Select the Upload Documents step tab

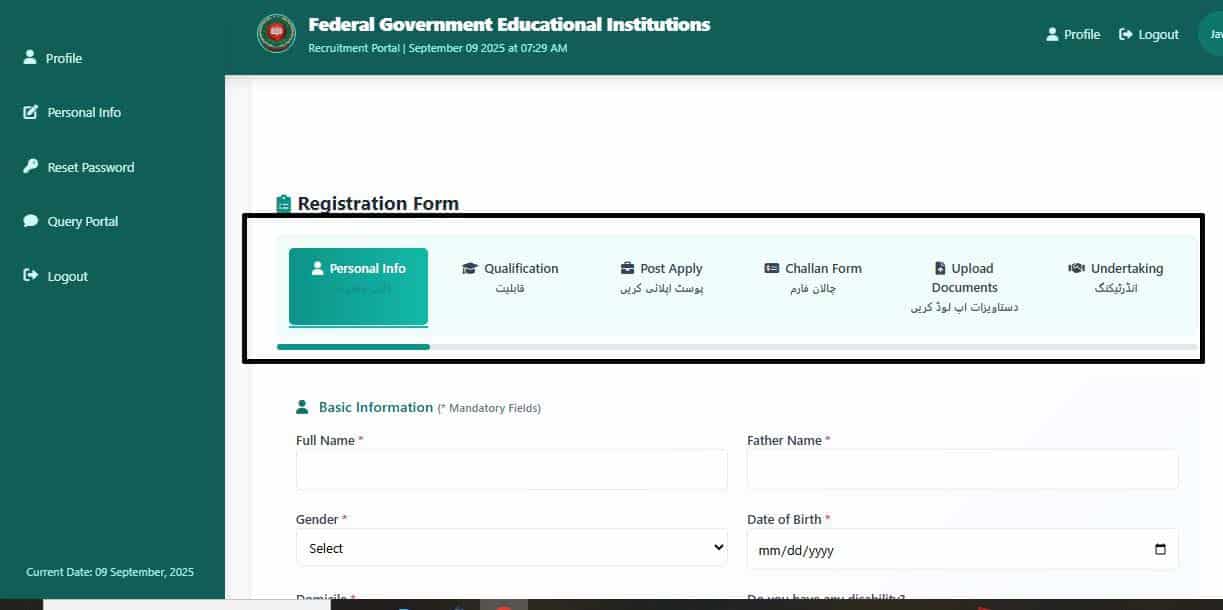(964, 286)
